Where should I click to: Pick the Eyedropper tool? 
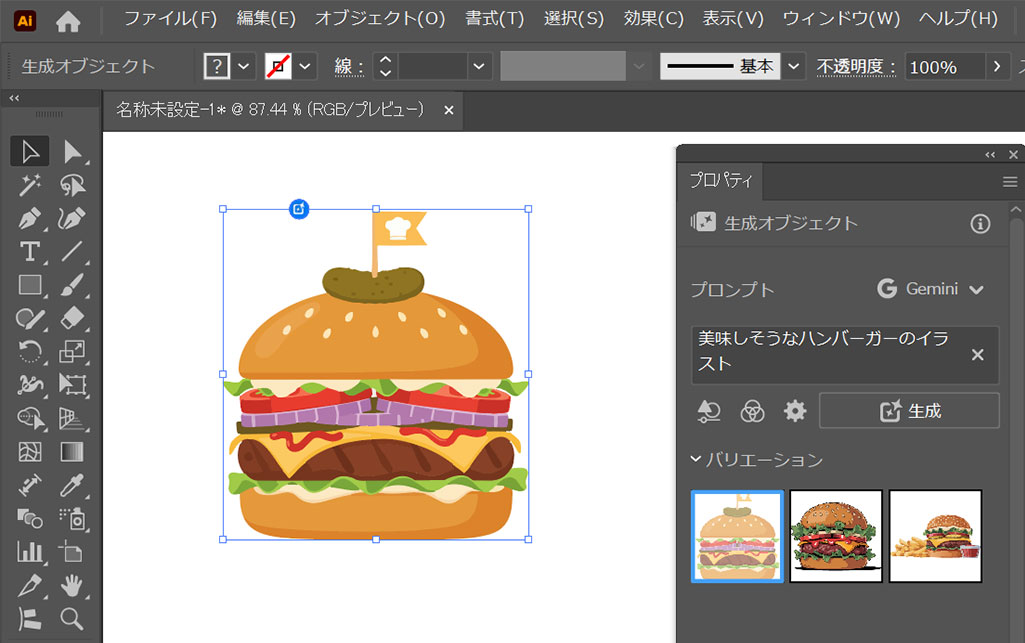click(x=72, y=485)
